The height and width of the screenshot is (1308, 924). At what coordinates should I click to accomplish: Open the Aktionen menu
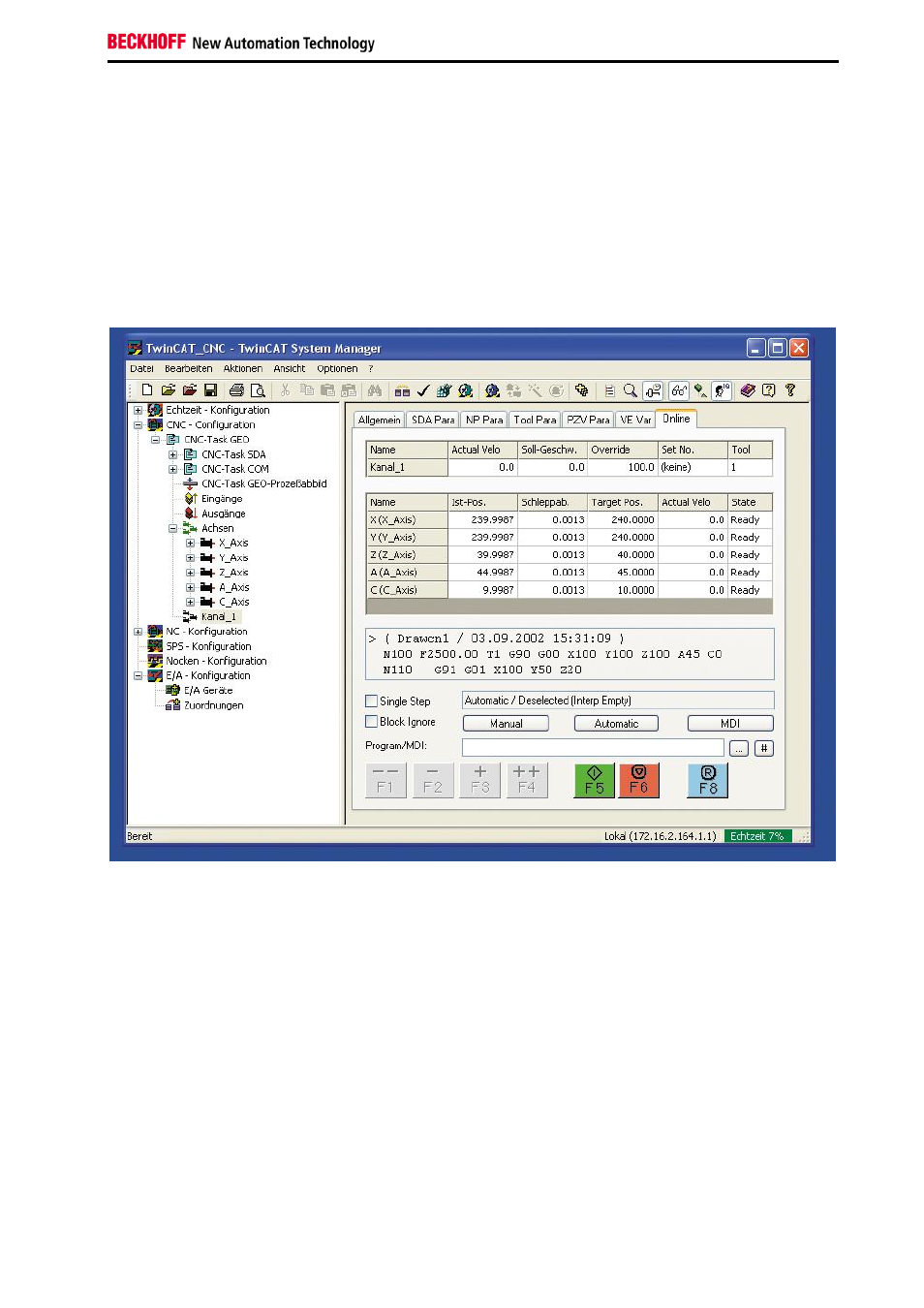(242, 369)
